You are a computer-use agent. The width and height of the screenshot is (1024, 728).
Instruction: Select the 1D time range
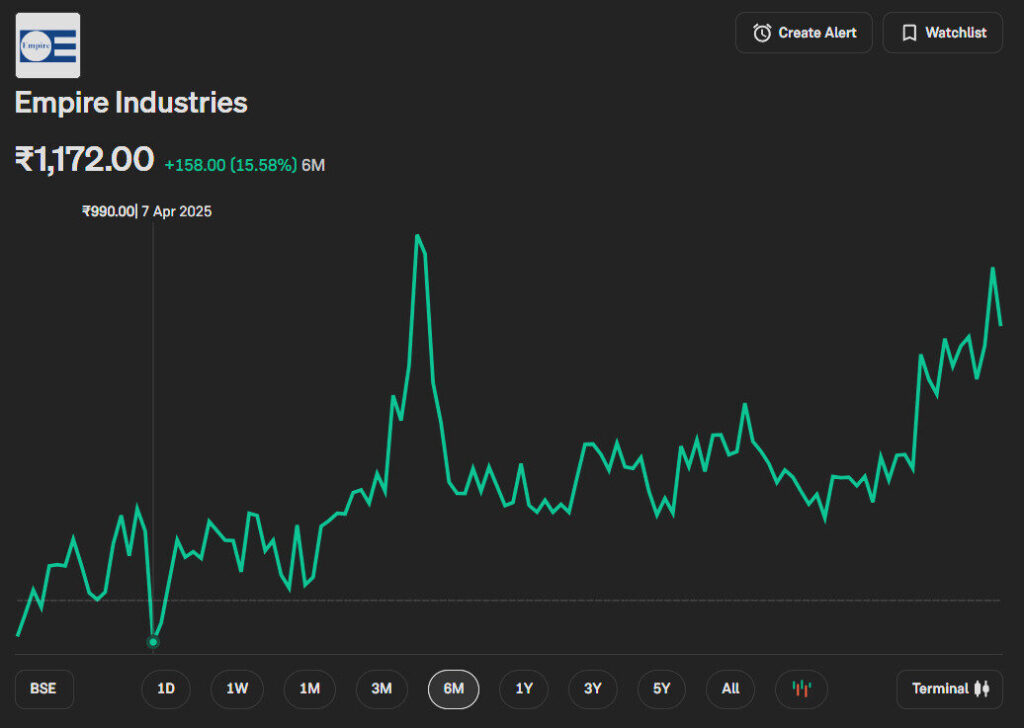[x=166, y=689]
